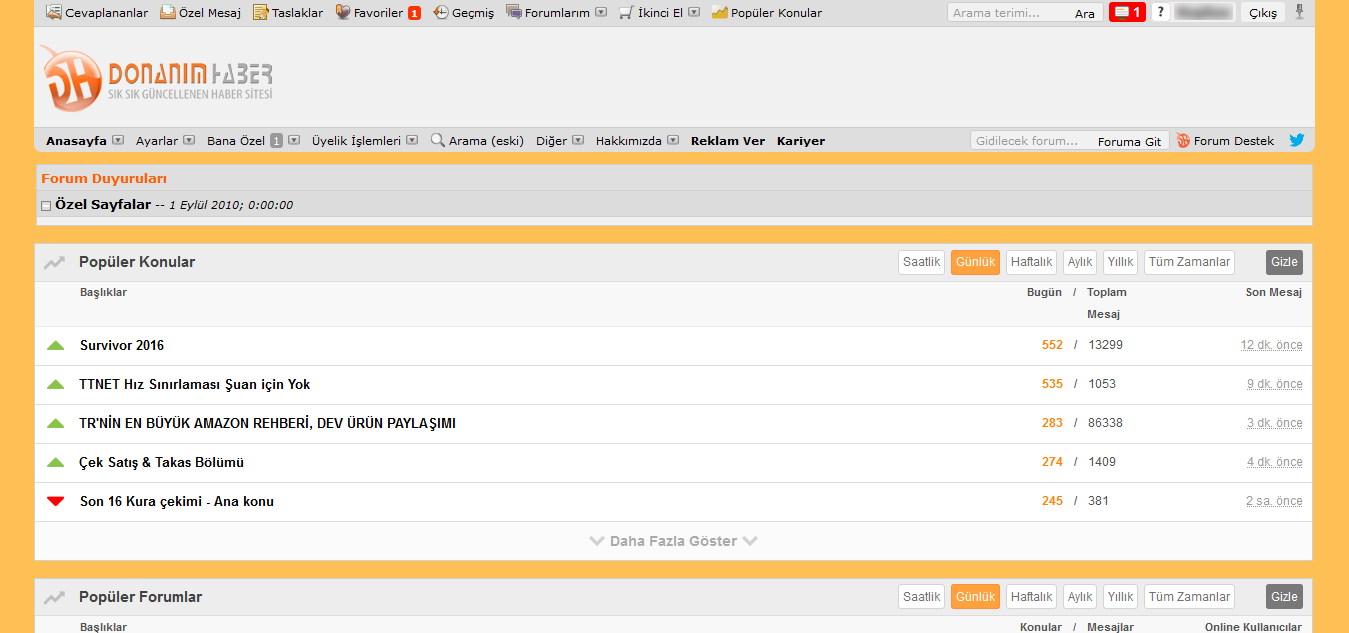The height and width of the screenshot is (633, 1349).
Task: Open Popüler Konular chart icon in top bar
Action: pos(720,13)
